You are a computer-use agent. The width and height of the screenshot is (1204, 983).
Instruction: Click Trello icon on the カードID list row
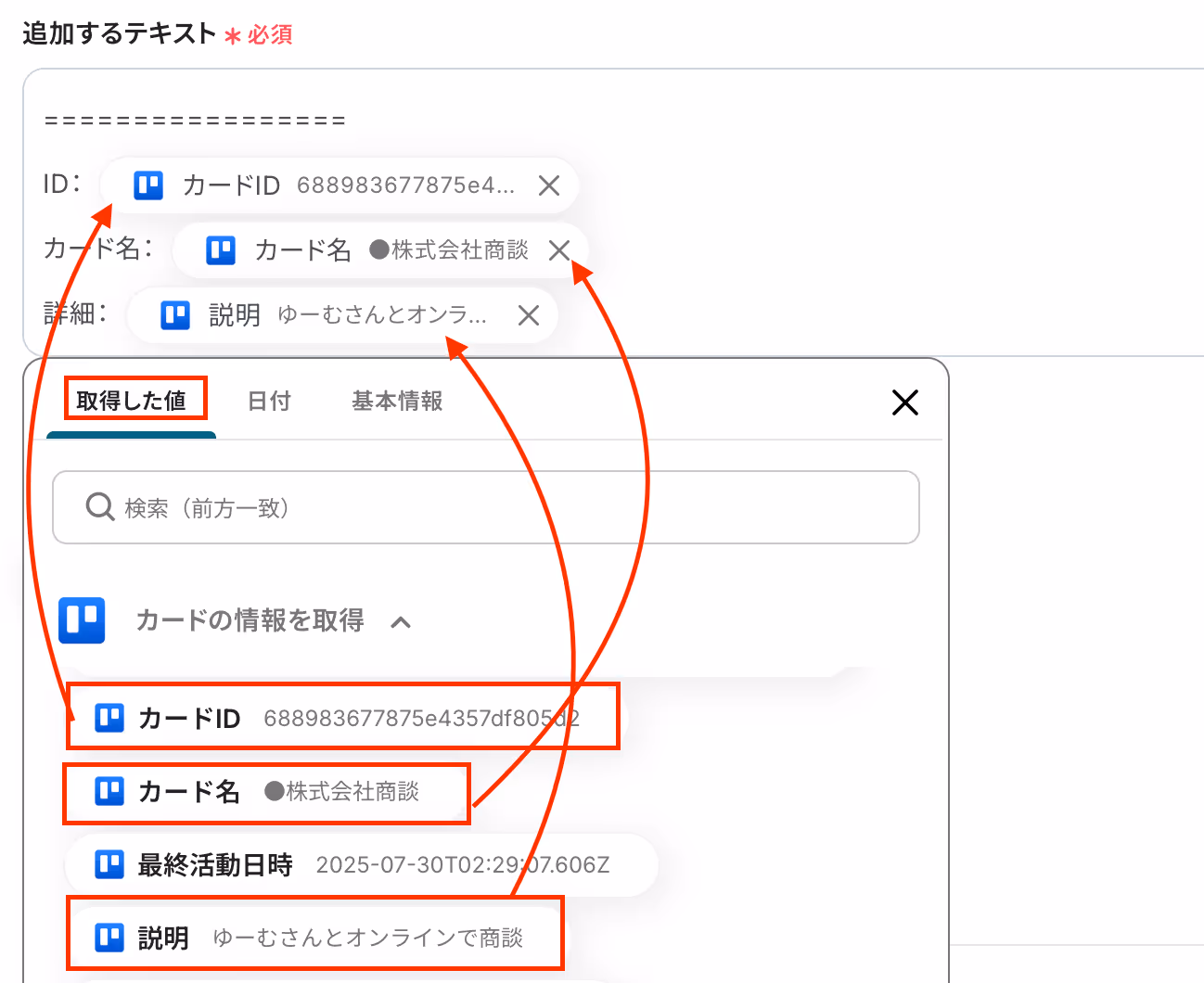(x=109, y=718)
